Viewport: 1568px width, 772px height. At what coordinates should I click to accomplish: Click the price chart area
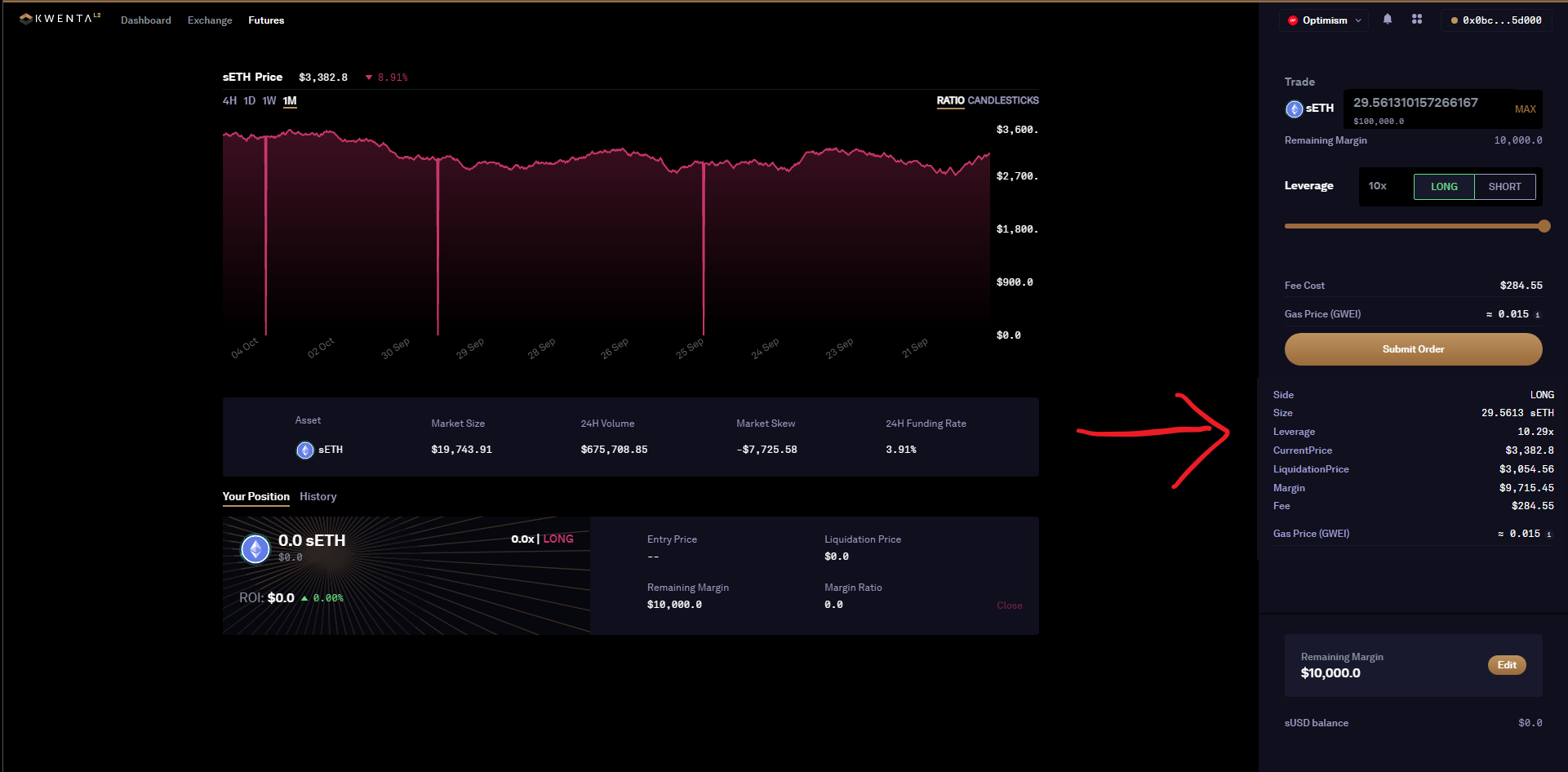click(x=606, y=233)
